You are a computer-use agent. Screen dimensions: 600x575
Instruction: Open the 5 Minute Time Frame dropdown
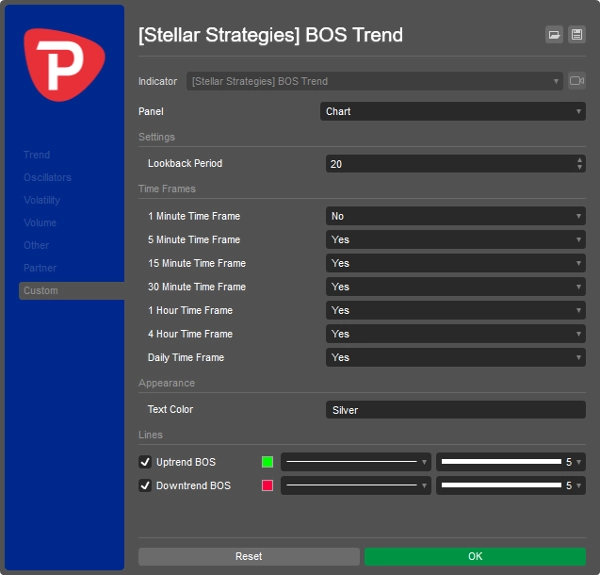click(456, 239)
